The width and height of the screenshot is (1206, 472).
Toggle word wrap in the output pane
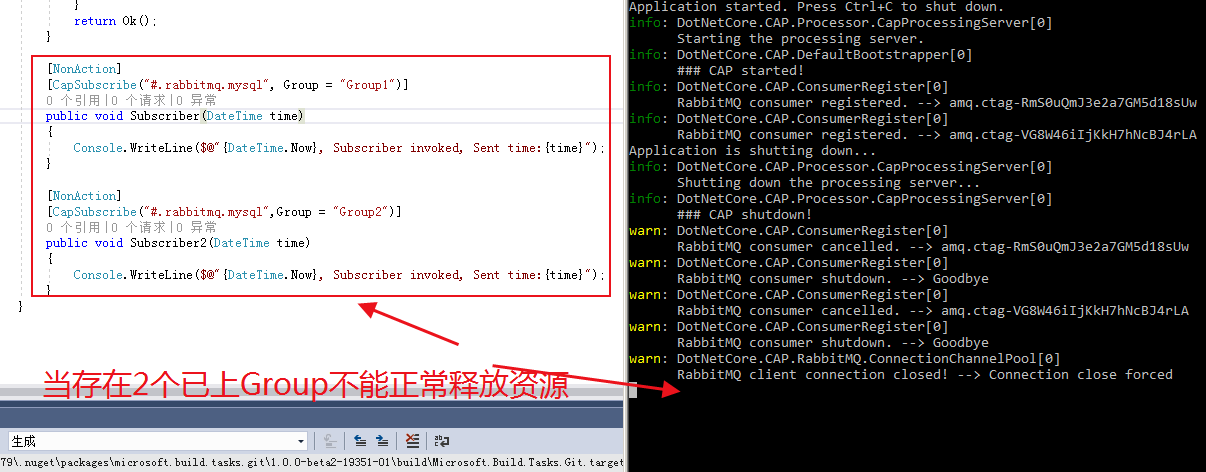(x=440, y=441)
